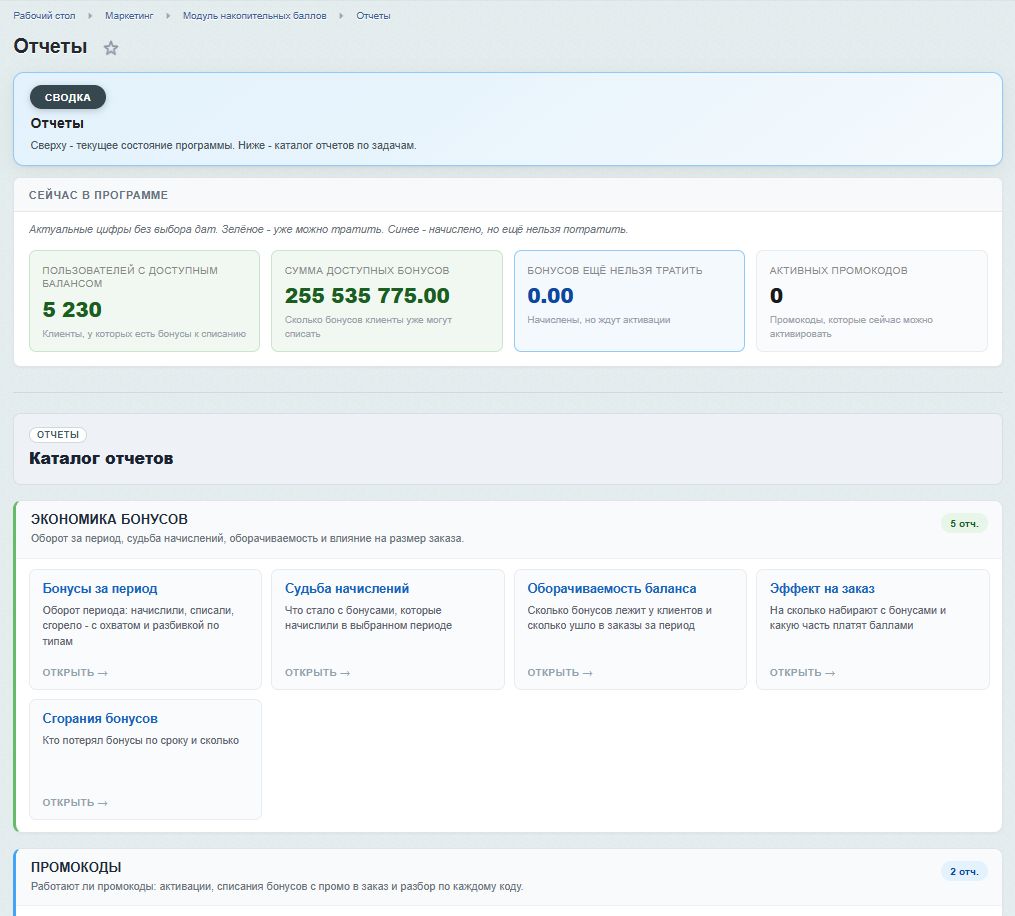Select the 0.00 value for locked bonuses
The image size is (1015, 916).
pyautogui.click(x=550, y=295)
